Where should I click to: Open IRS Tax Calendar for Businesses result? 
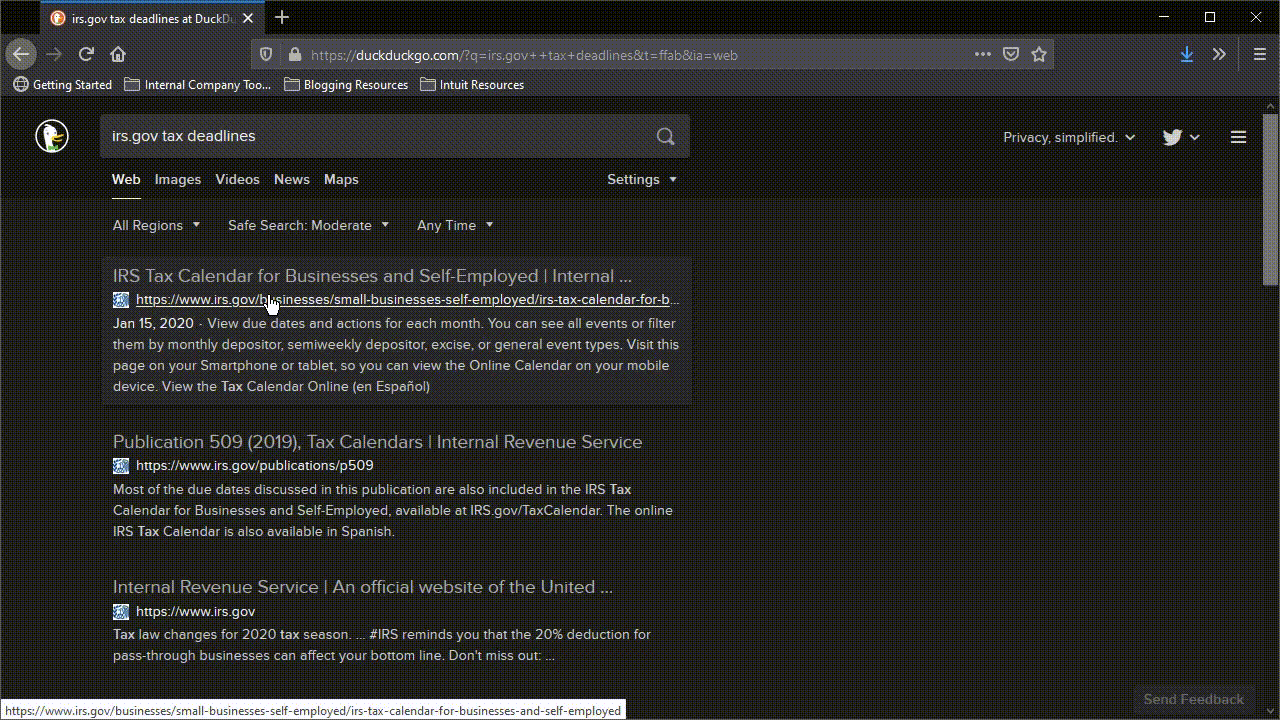coord(372,276)
